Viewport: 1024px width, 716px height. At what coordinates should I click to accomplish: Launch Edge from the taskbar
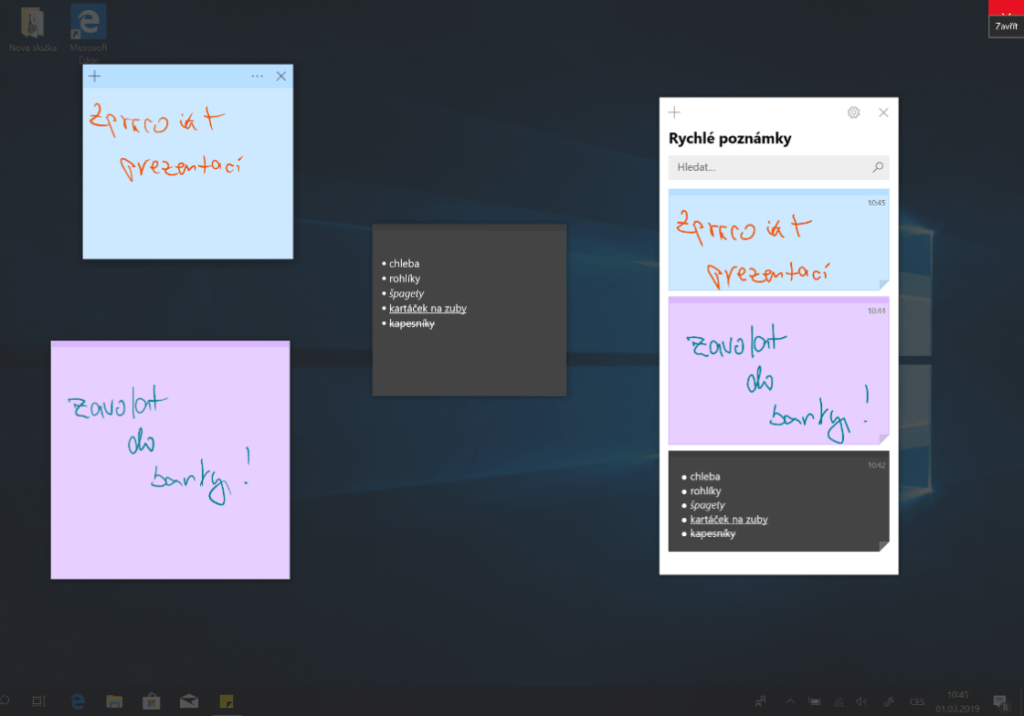click(x=79, y=701)
